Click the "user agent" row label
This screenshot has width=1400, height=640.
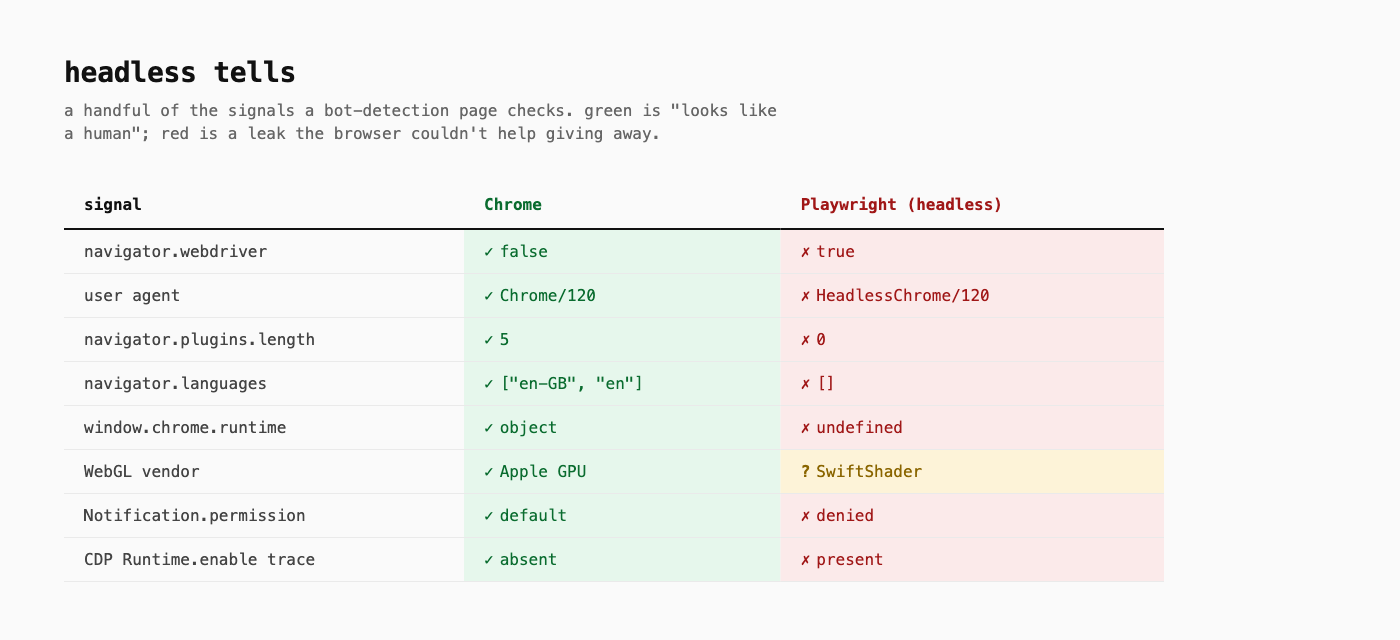click(x=132, y=296)
